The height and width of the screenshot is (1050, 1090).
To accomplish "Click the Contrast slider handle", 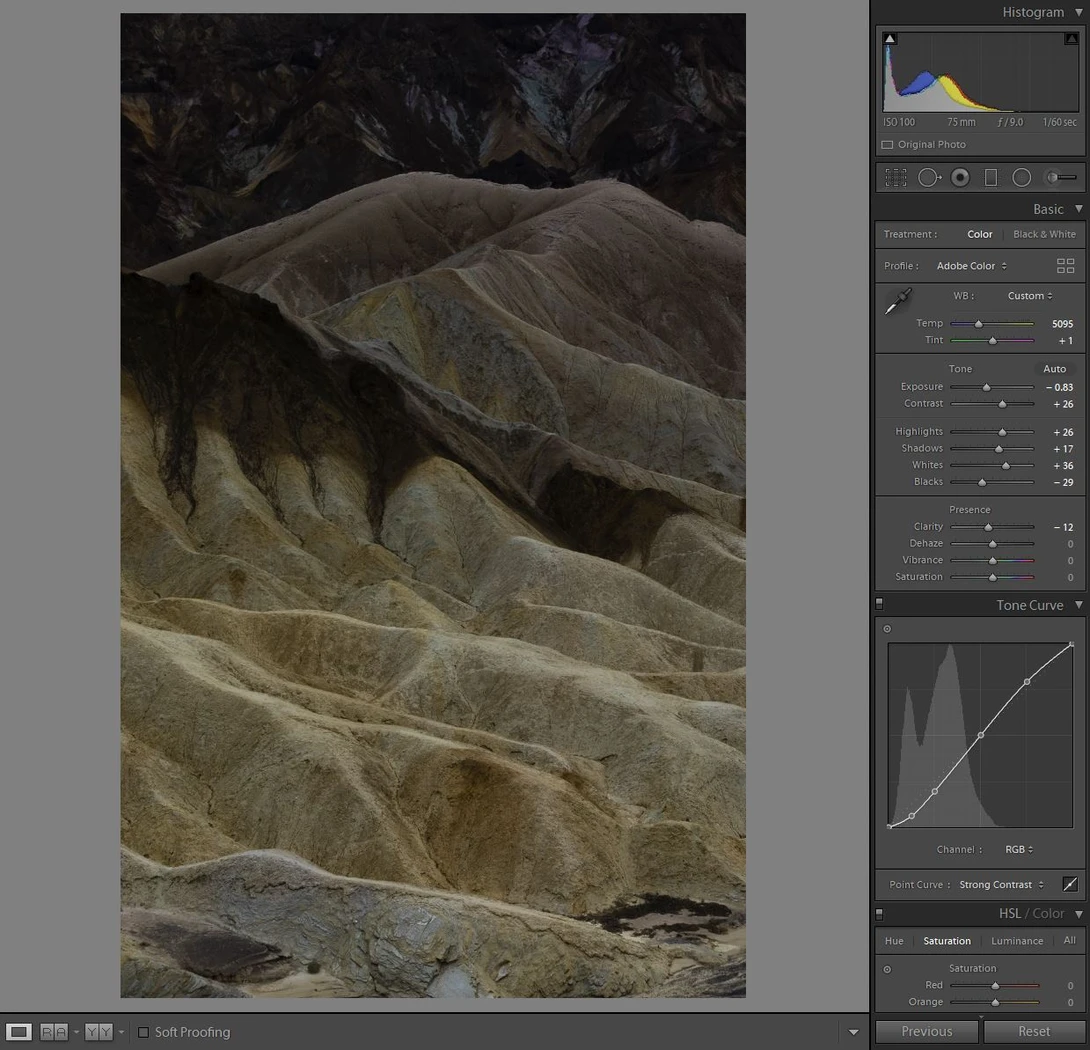I will tap(1002, 404).
